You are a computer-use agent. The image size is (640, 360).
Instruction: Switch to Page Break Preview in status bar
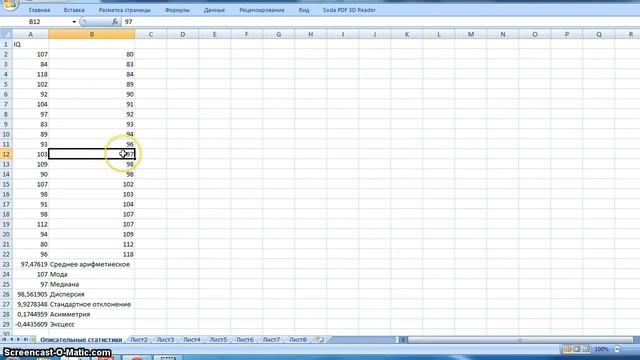(586, 349)
